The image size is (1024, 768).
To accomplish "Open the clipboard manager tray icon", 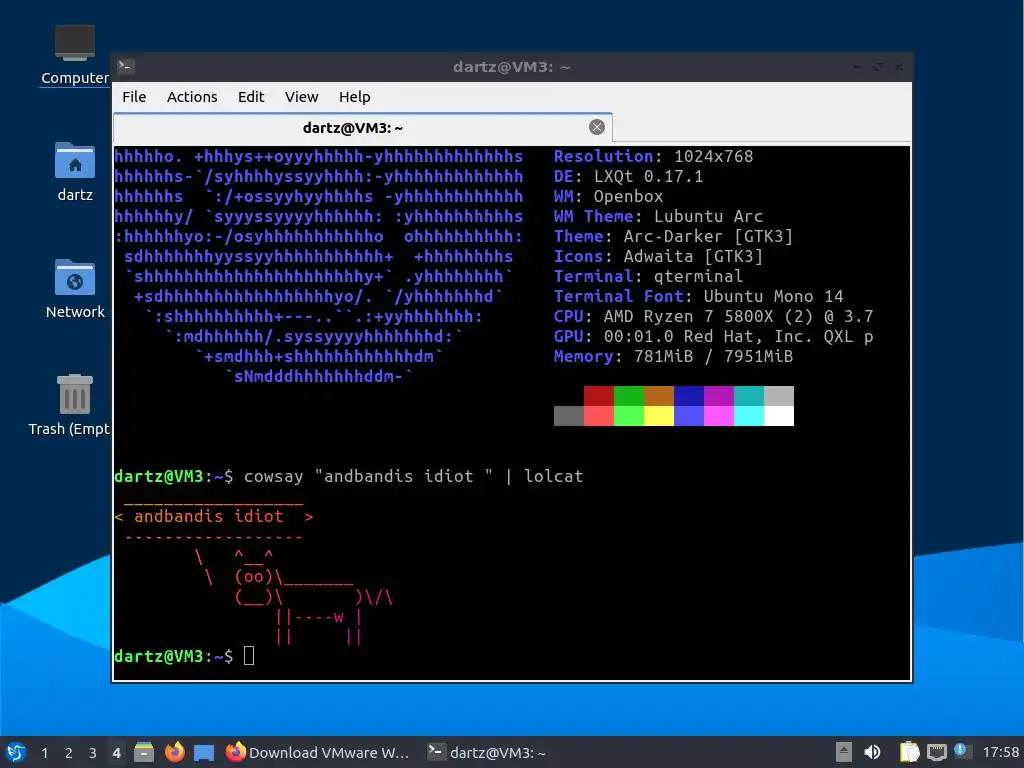I will (x=909, y=752).
